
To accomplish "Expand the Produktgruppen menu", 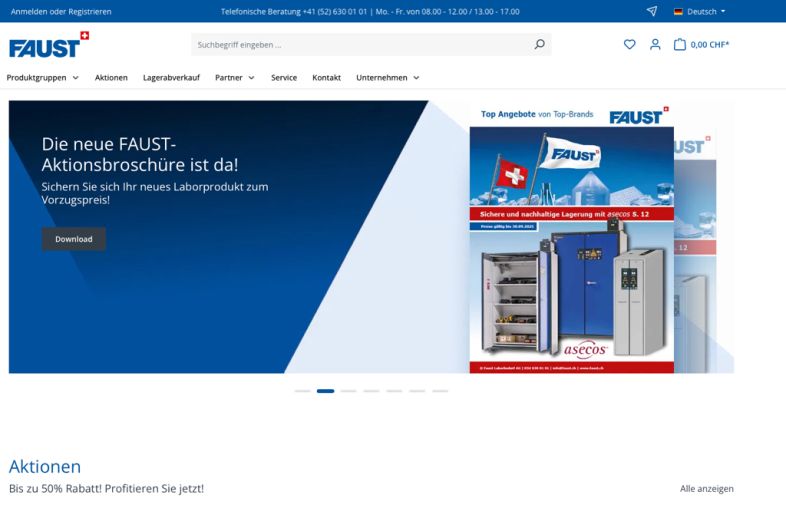I will (43, 77).
